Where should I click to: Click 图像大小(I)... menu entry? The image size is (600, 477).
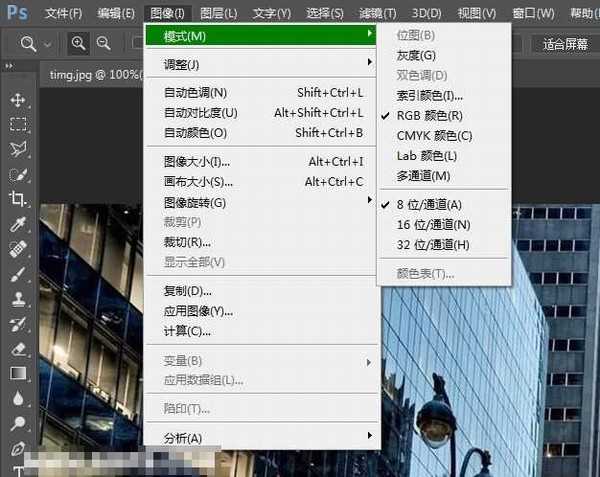[197, 162]
